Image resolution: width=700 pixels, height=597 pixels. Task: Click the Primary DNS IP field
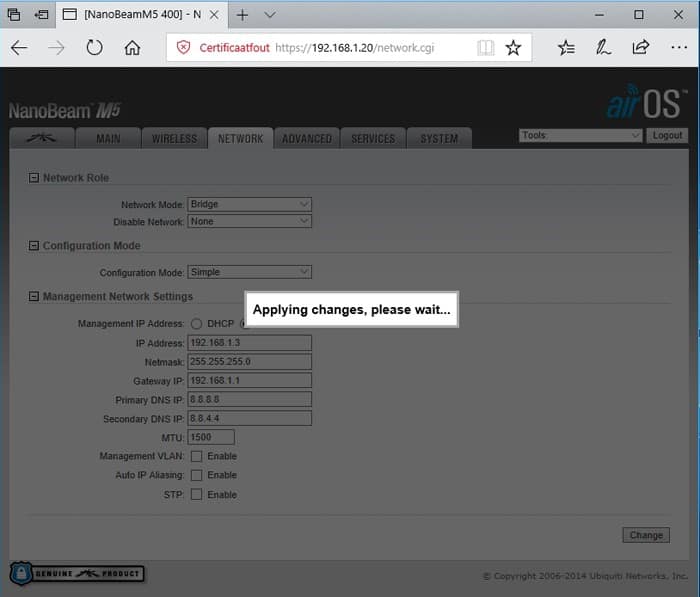point(249,399)
